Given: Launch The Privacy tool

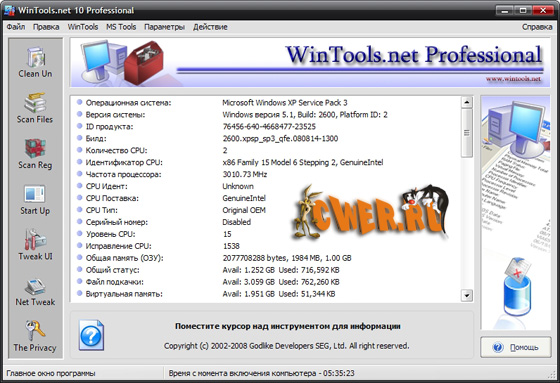Looking at the screenshot, I should pyautogui.click(x=35, y=337).
